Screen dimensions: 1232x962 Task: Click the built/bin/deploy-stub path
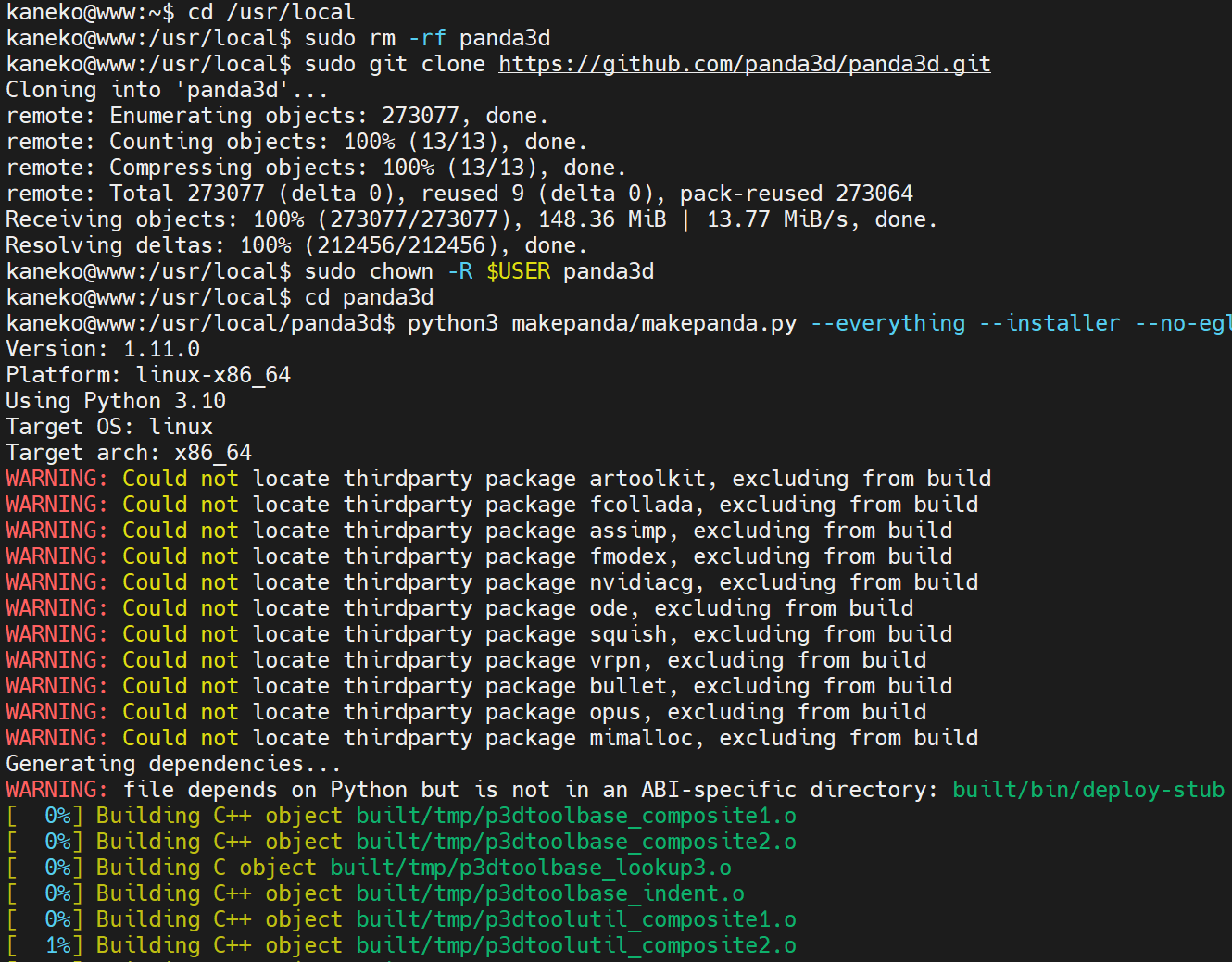pyautogui.click(x=1088, y=790)
